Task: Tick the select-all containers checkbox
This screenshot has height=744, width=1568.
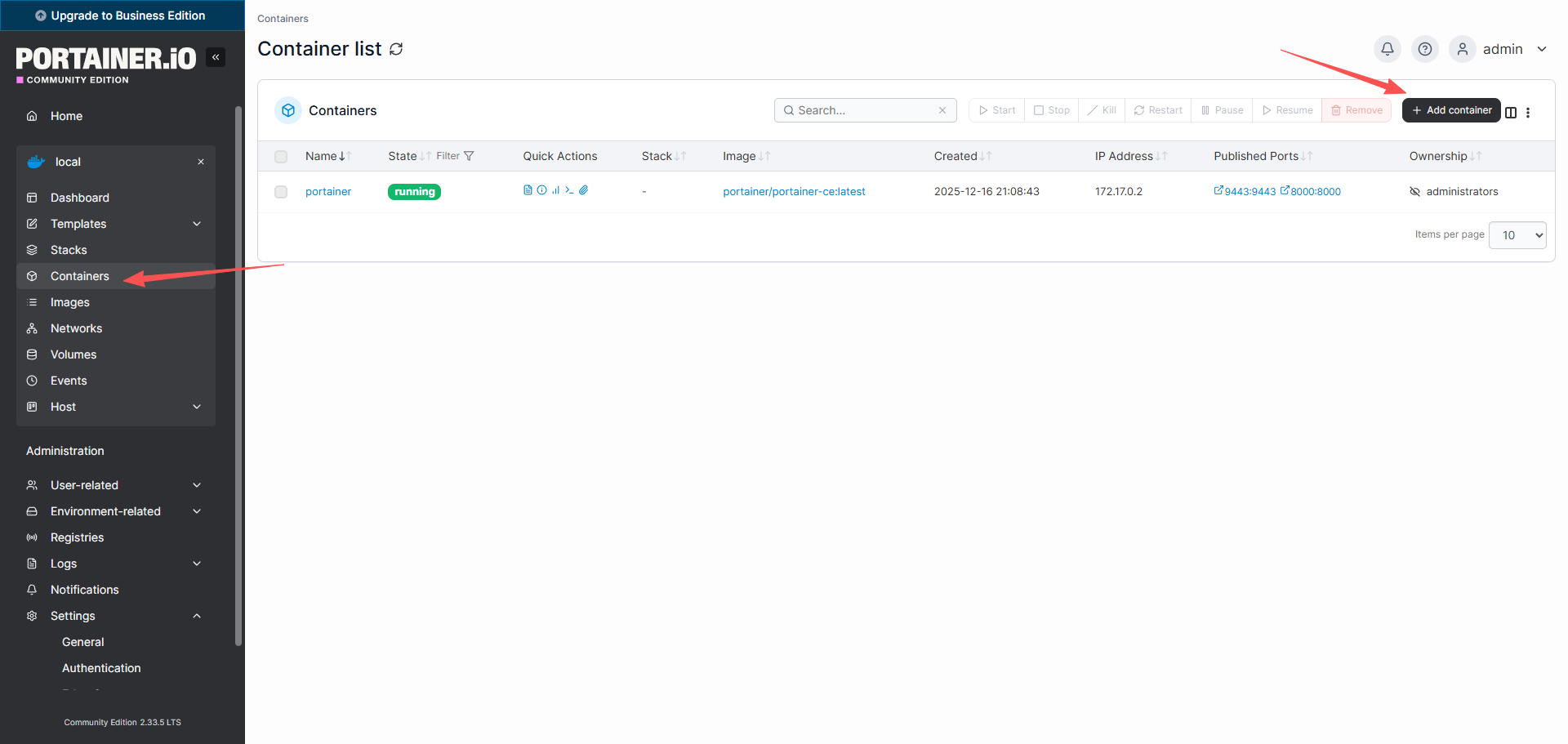Action: [281, 157]
